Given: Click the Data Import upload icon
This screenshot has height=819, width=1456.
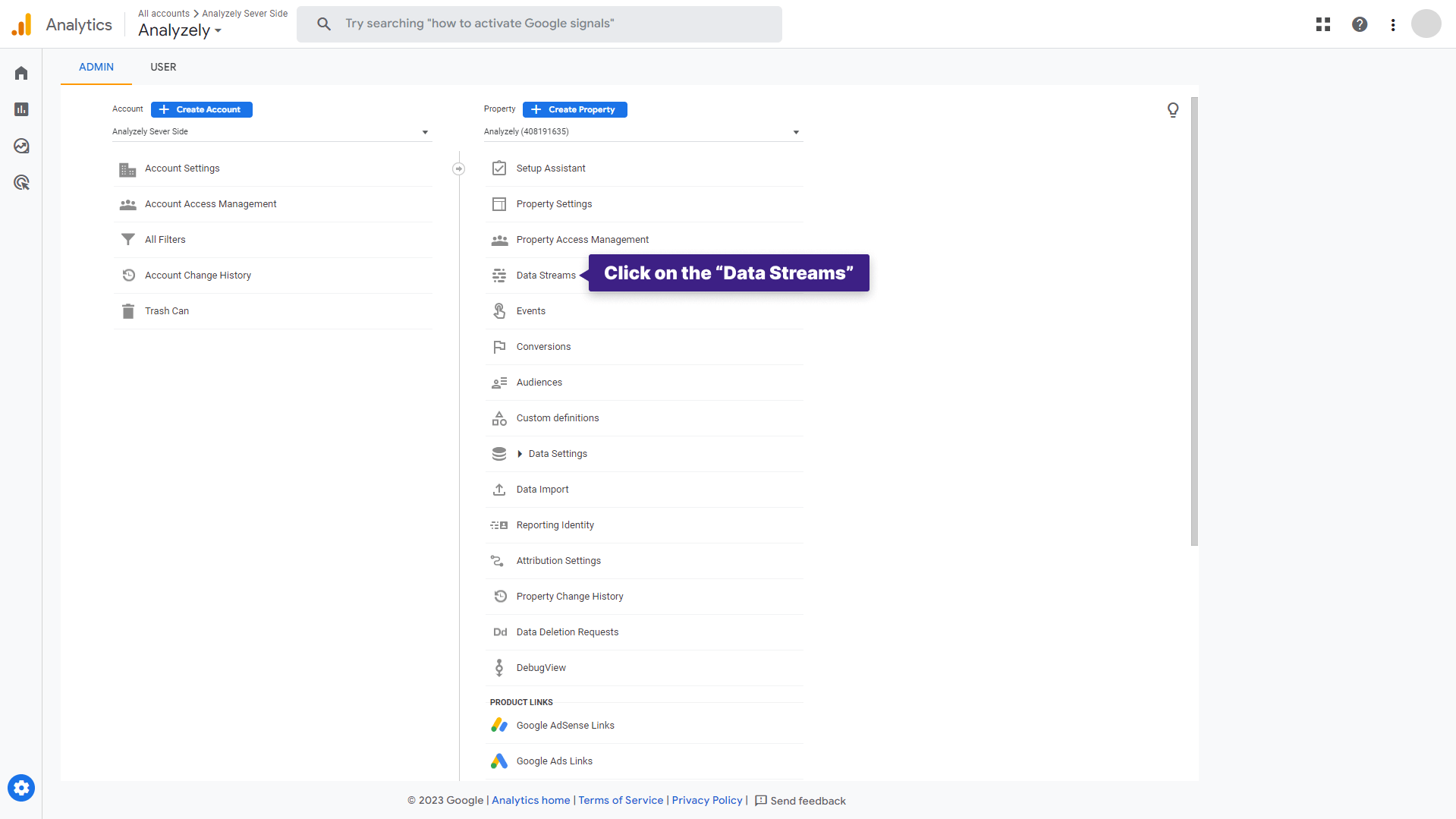Looking at the screenshot, I should (499, 490).
